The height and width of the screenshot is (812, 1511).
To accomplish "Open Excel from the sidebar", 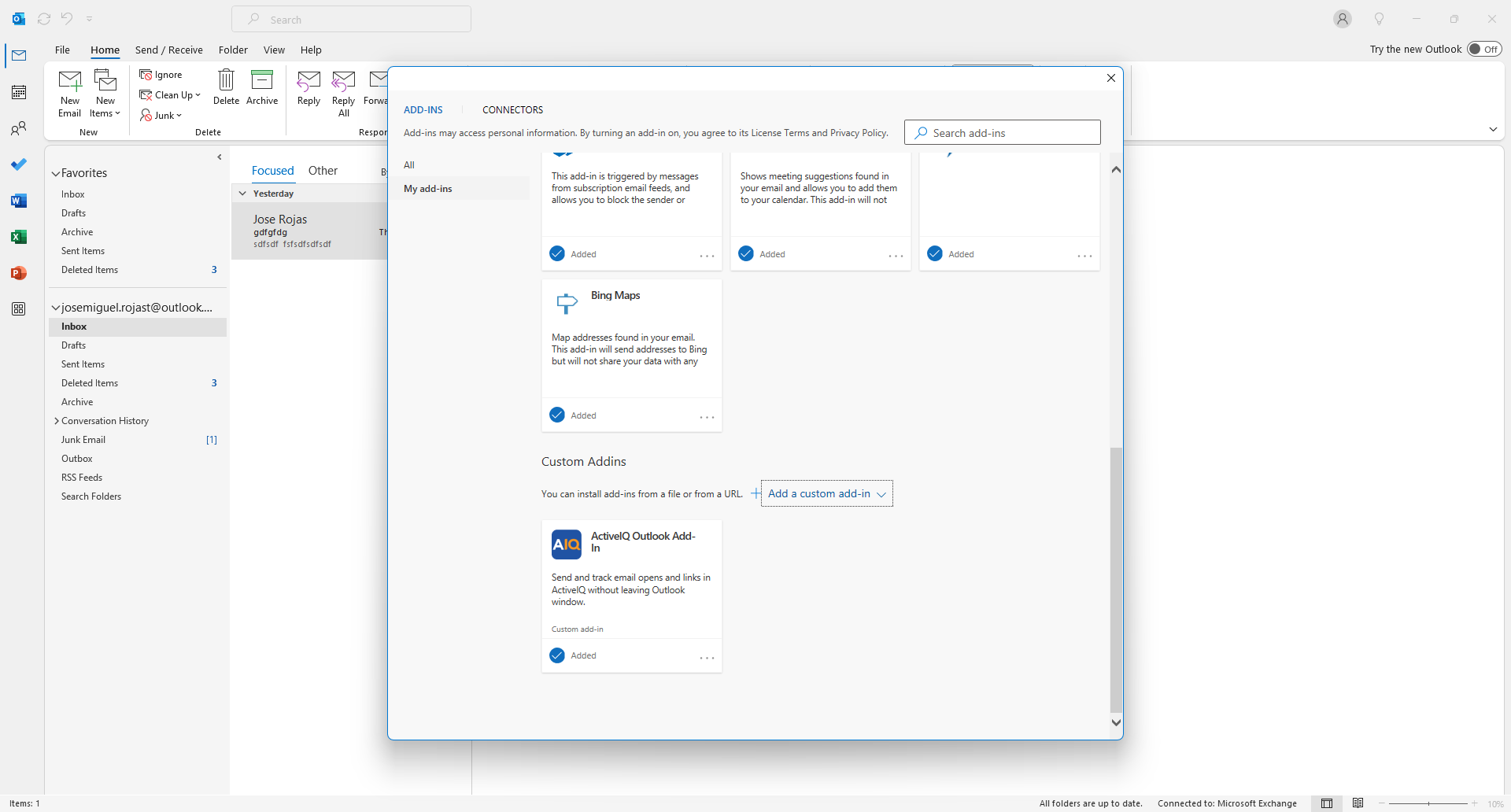I will (19, 237).
